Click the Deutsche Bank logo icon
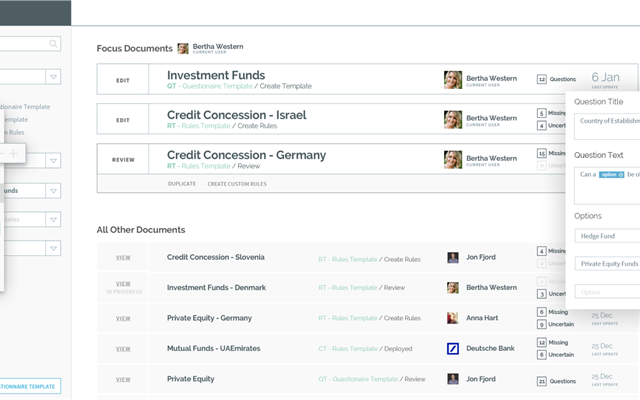The image size is (640, 400). tap(453, 349)
